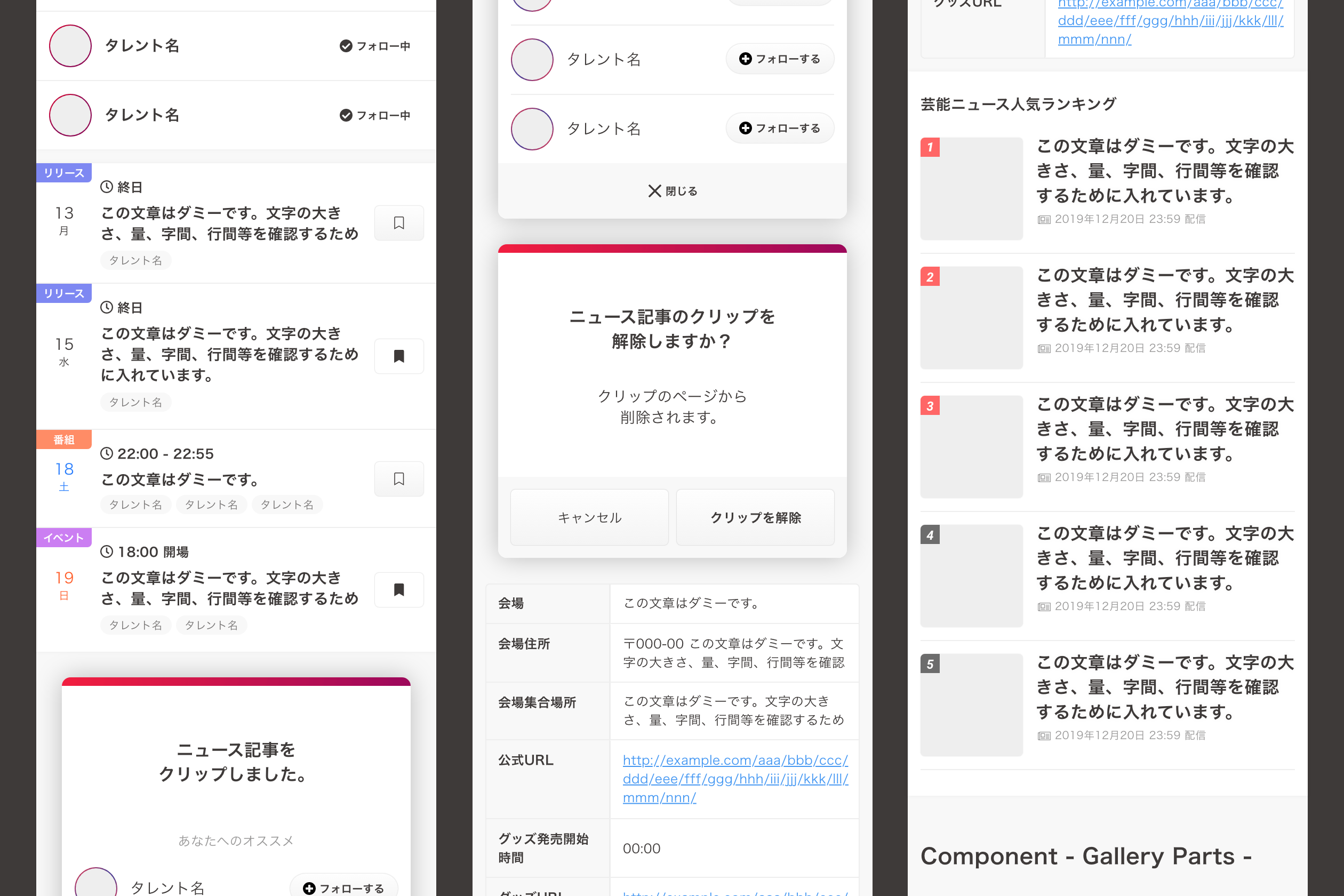Click the X icon in the 閉じる bar
This screenshot has width=1344, height=896.
click(x=654, y=191)
